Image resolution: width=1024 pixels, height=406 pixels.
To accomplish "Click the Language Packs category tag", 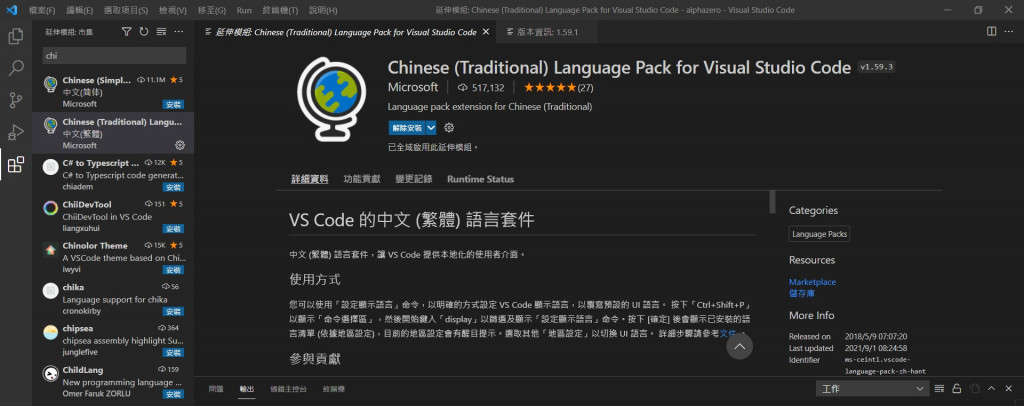I will pos(820,234).
